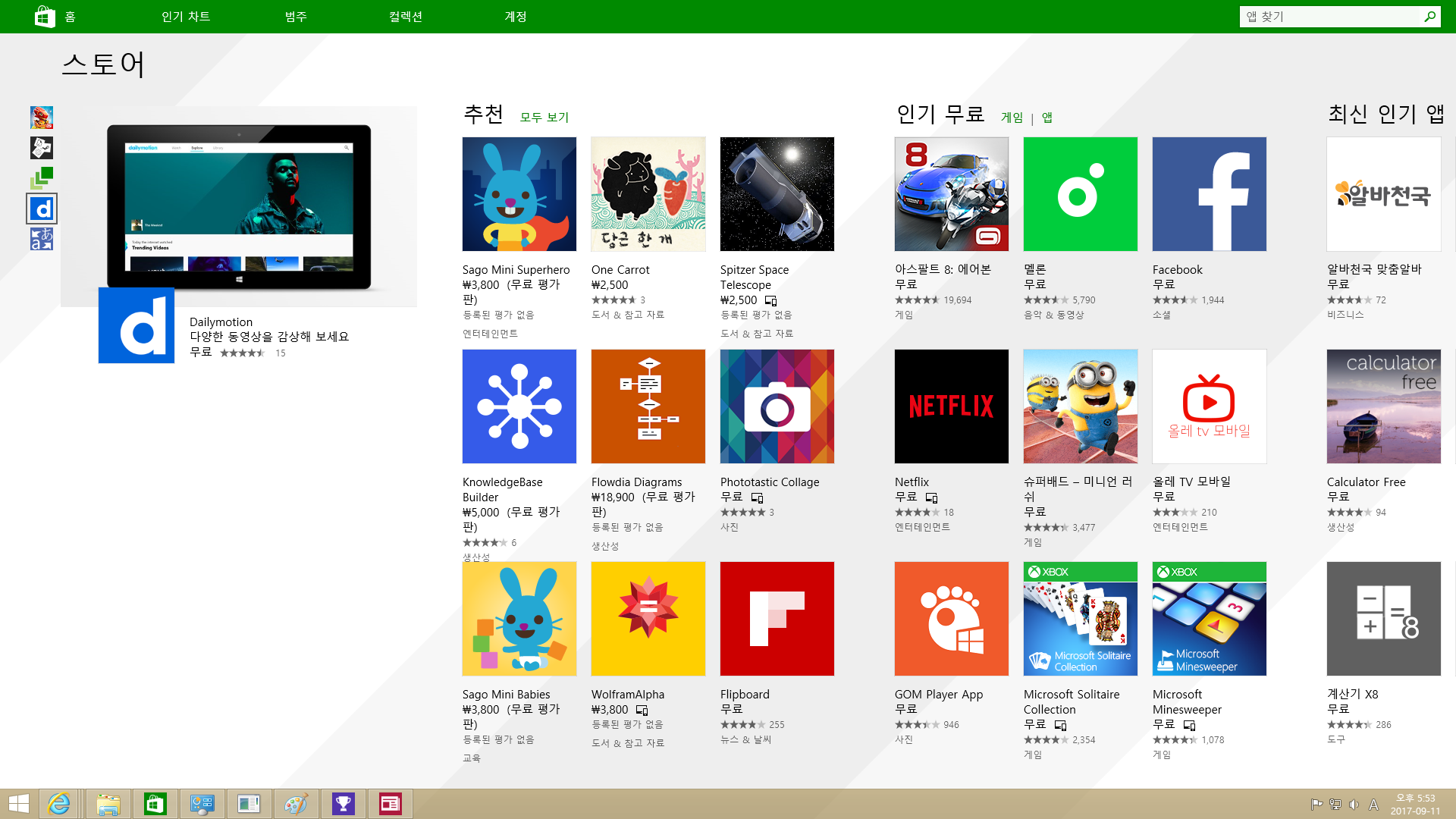Open the Olleh TV mobile app icon
Screen dimensions: 1456x819
(x=1210, y=406)
